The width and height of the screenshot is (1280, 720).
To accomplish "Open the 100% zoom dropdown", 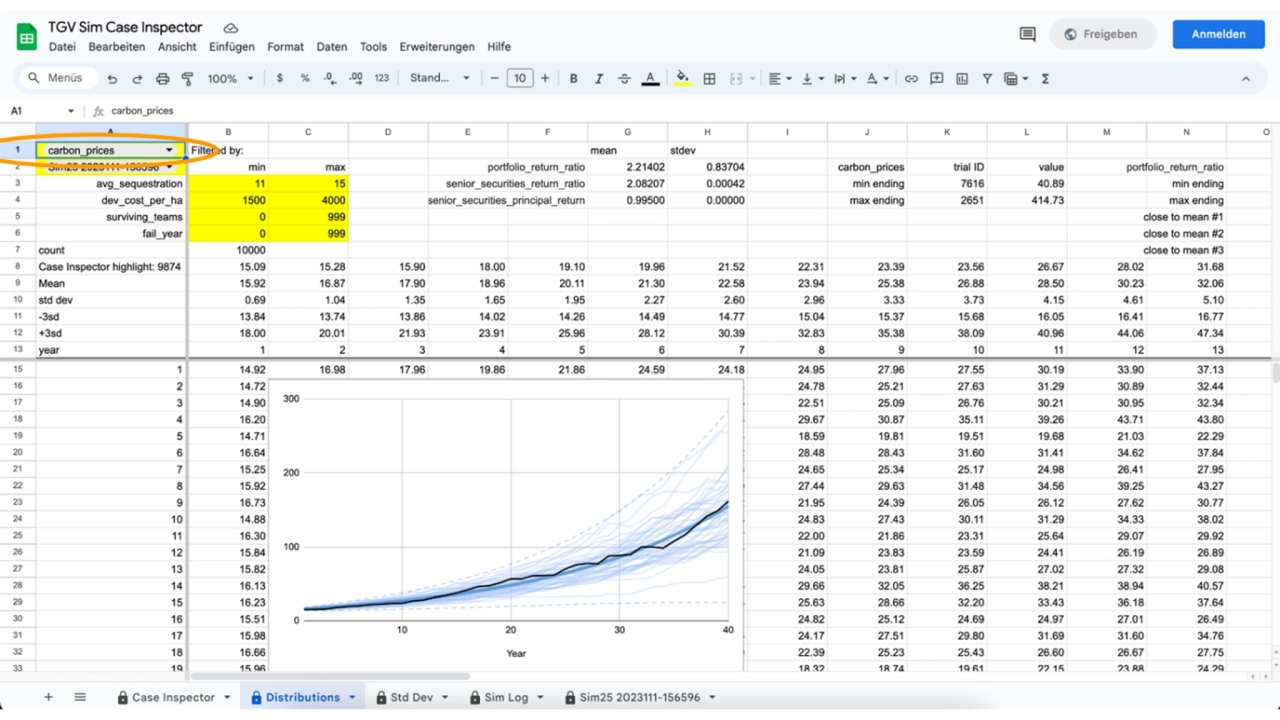I will 231,78.
